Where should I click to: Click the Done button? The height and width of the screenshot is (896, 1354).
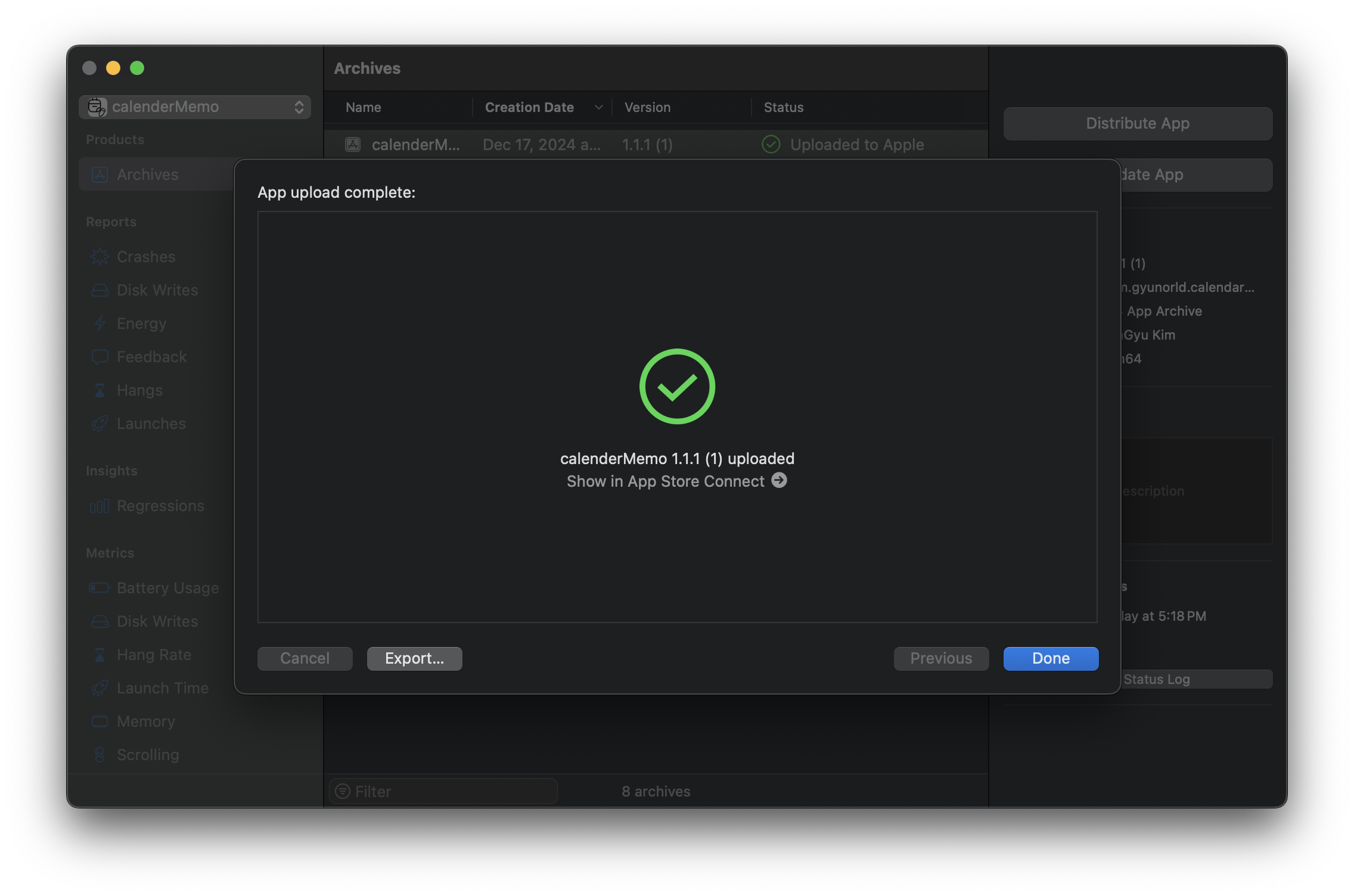(x=1051, y=658)
